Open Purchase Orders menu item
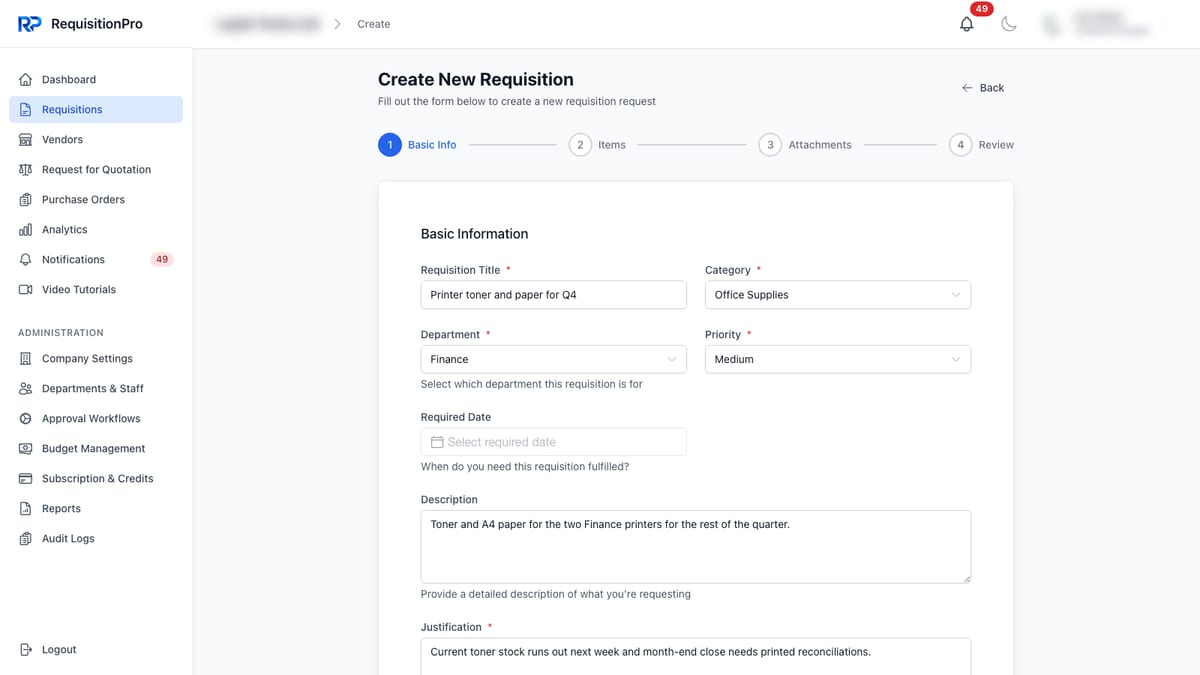This screenshot has width=1200, height=675. 96,200
